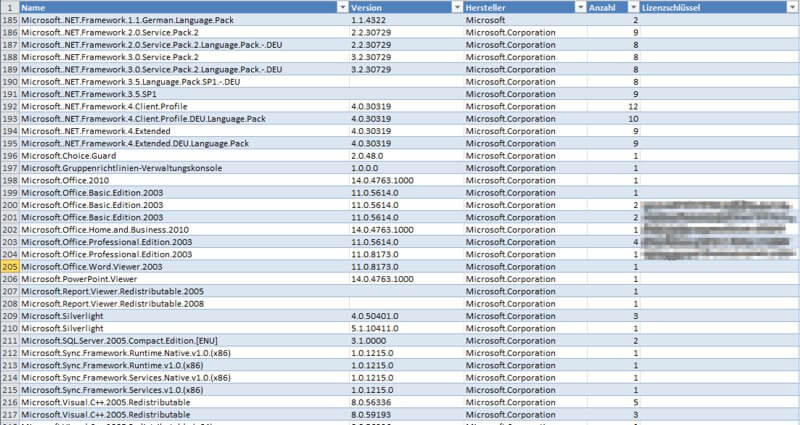Click the Anzahl value 5 in row 216

point(613,403)
